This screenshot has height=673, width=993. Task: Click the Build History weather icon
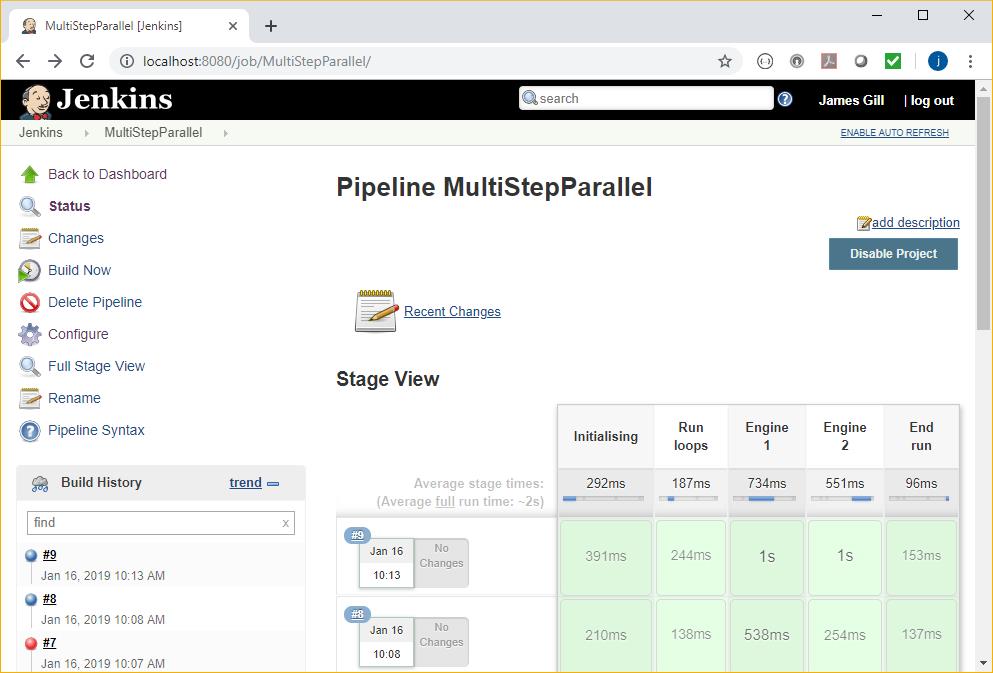pos(40,484)
